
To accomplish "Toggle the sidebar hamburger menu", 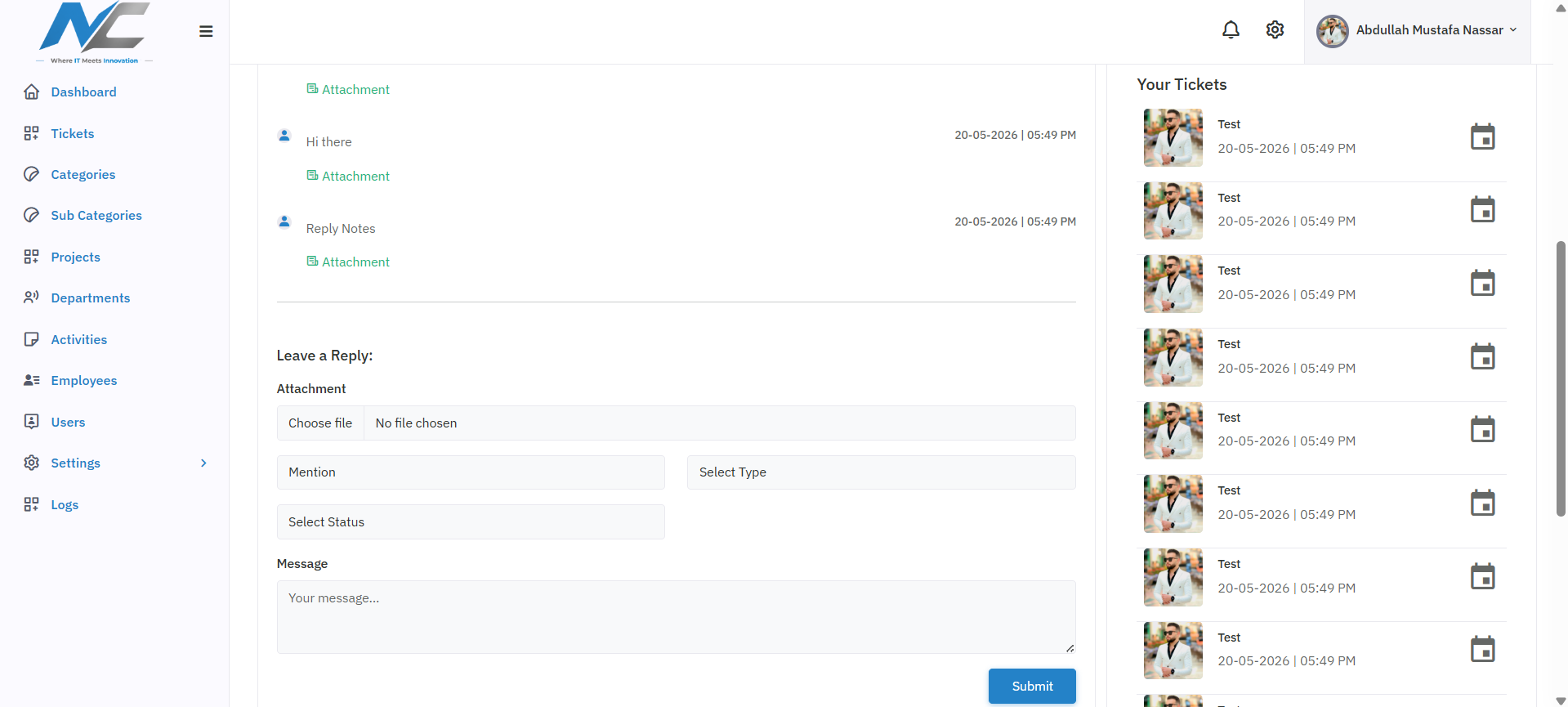I will pyautogui.click(x=206, y=31).
